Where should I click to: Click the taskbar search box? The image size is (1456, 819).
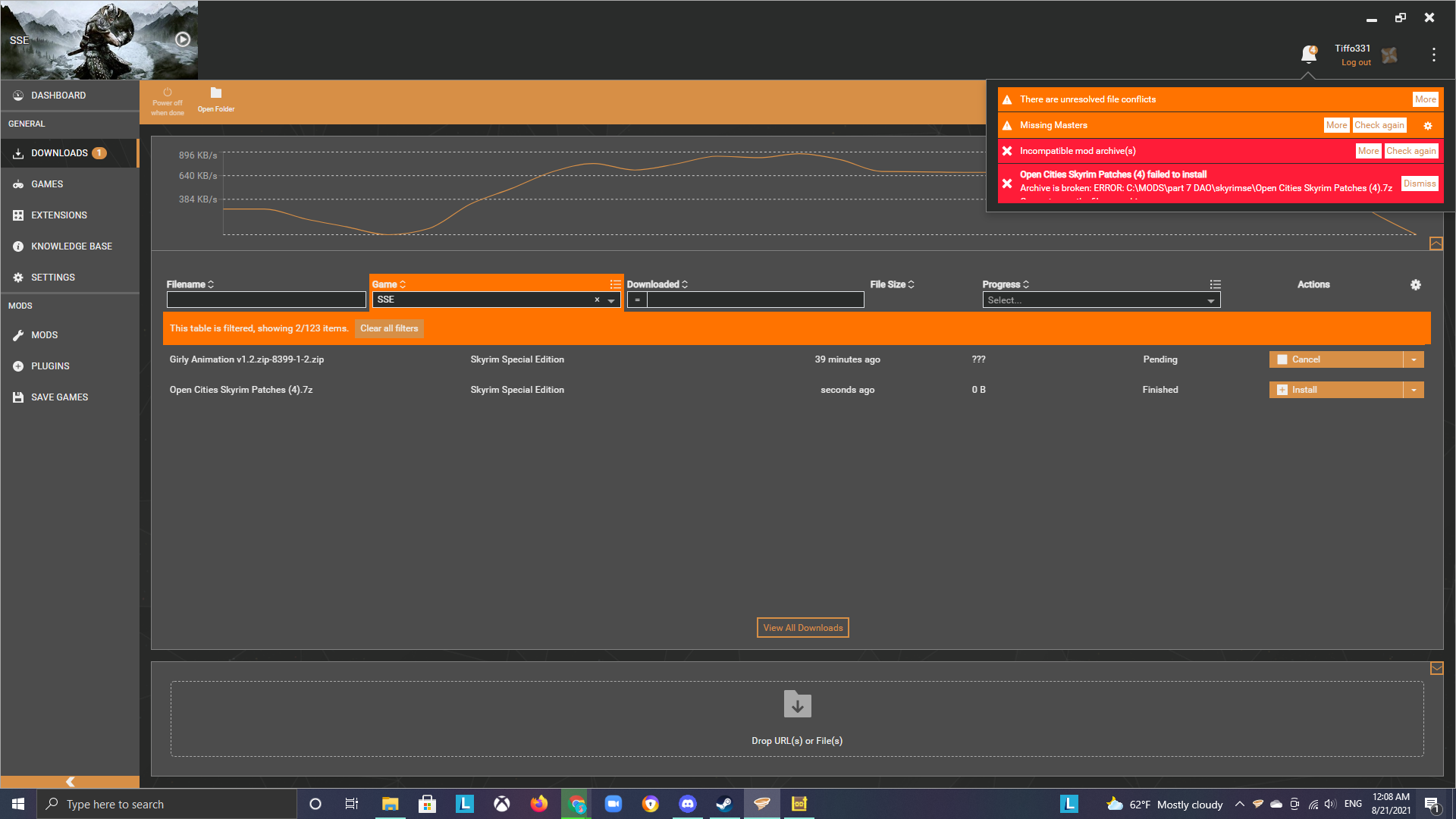167,804
